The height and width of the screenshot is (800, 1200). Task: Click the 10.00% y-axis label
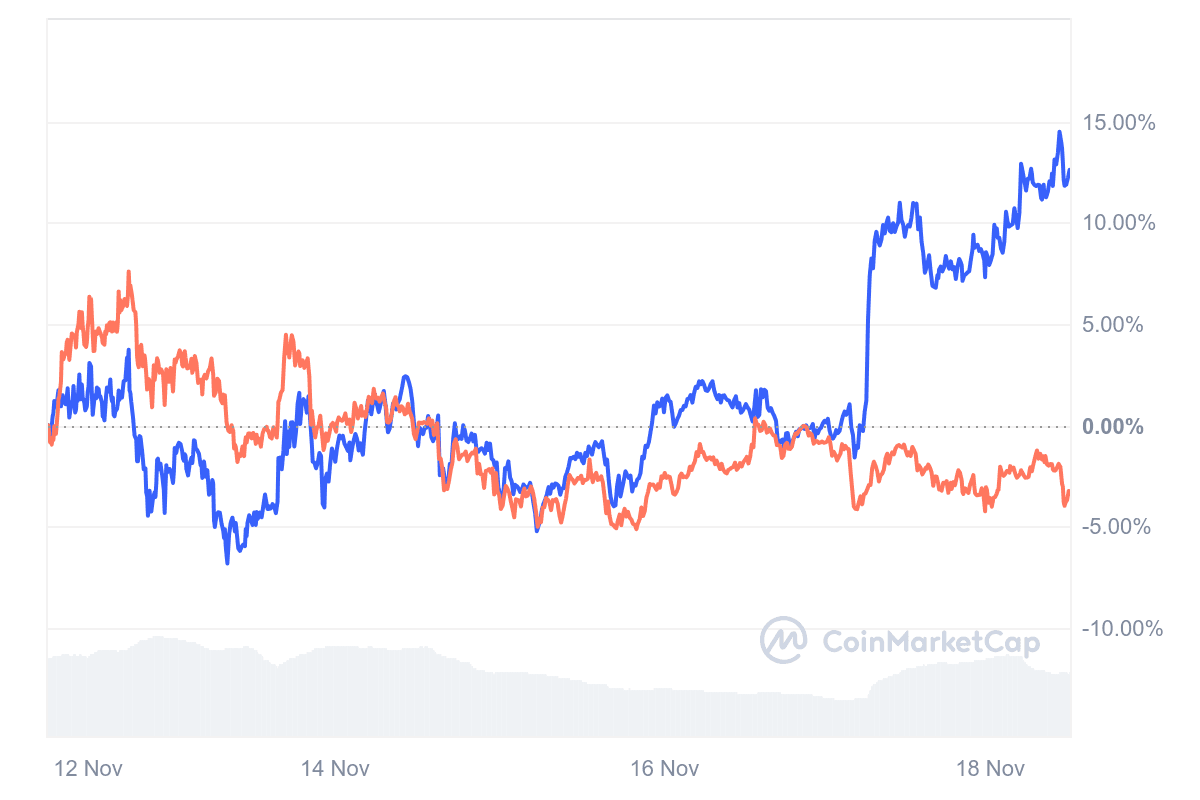pyautogui.click(x=1118, y=223)
